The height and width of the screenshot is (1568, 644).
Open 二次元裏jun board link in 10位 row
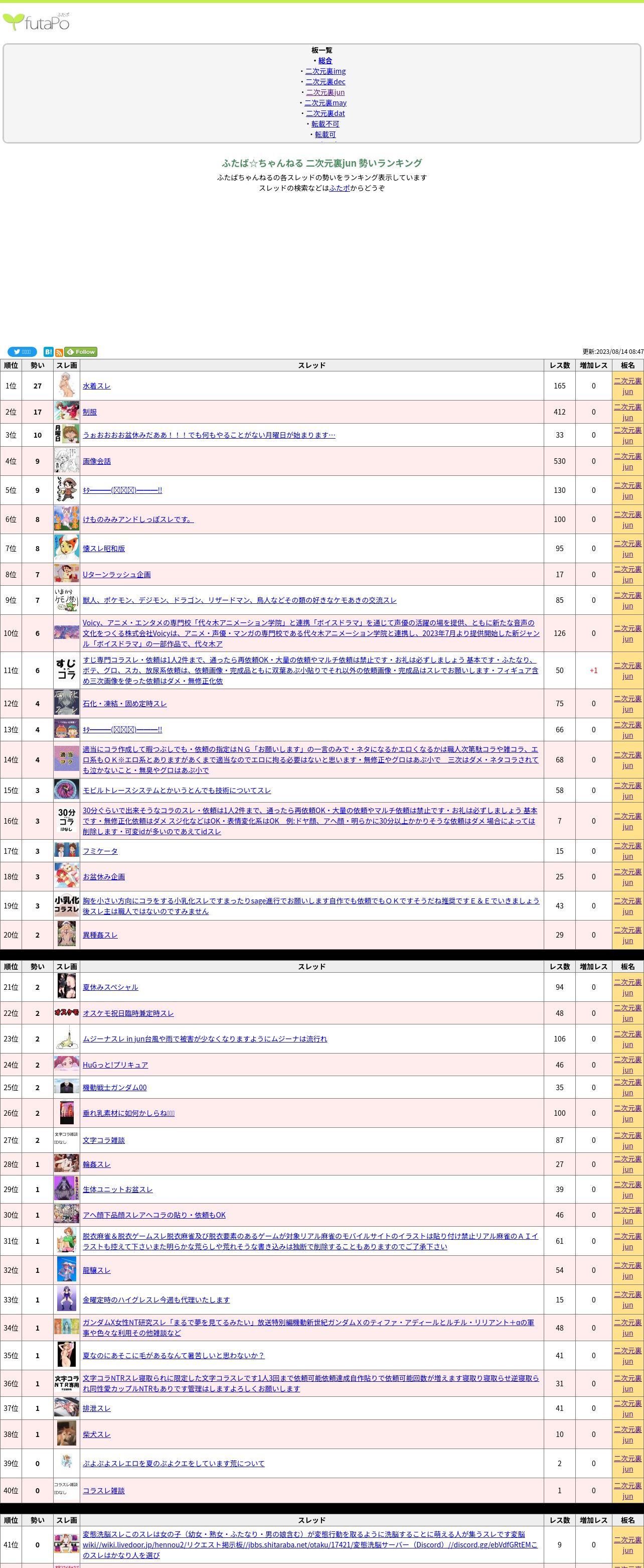627,633
